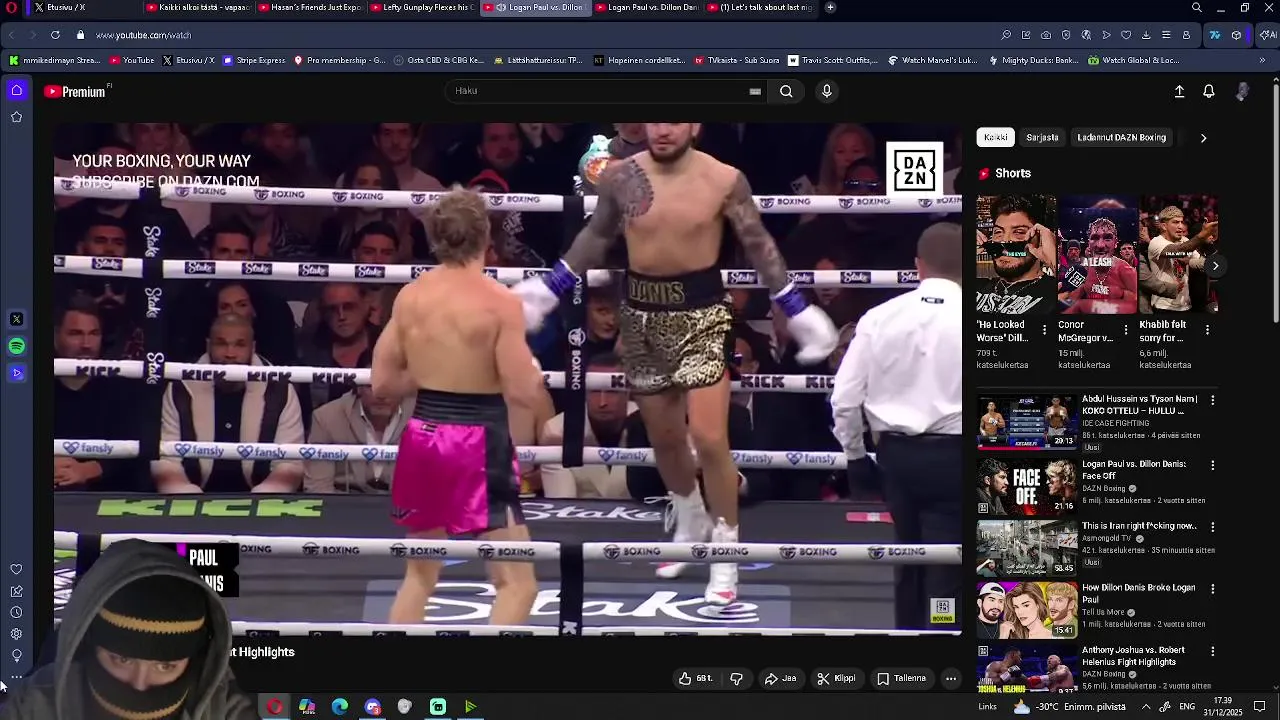1280x720 pixels.
Task: Reload the page with the refresh icon
Action: pyautogui.click(x=55, y=35)
